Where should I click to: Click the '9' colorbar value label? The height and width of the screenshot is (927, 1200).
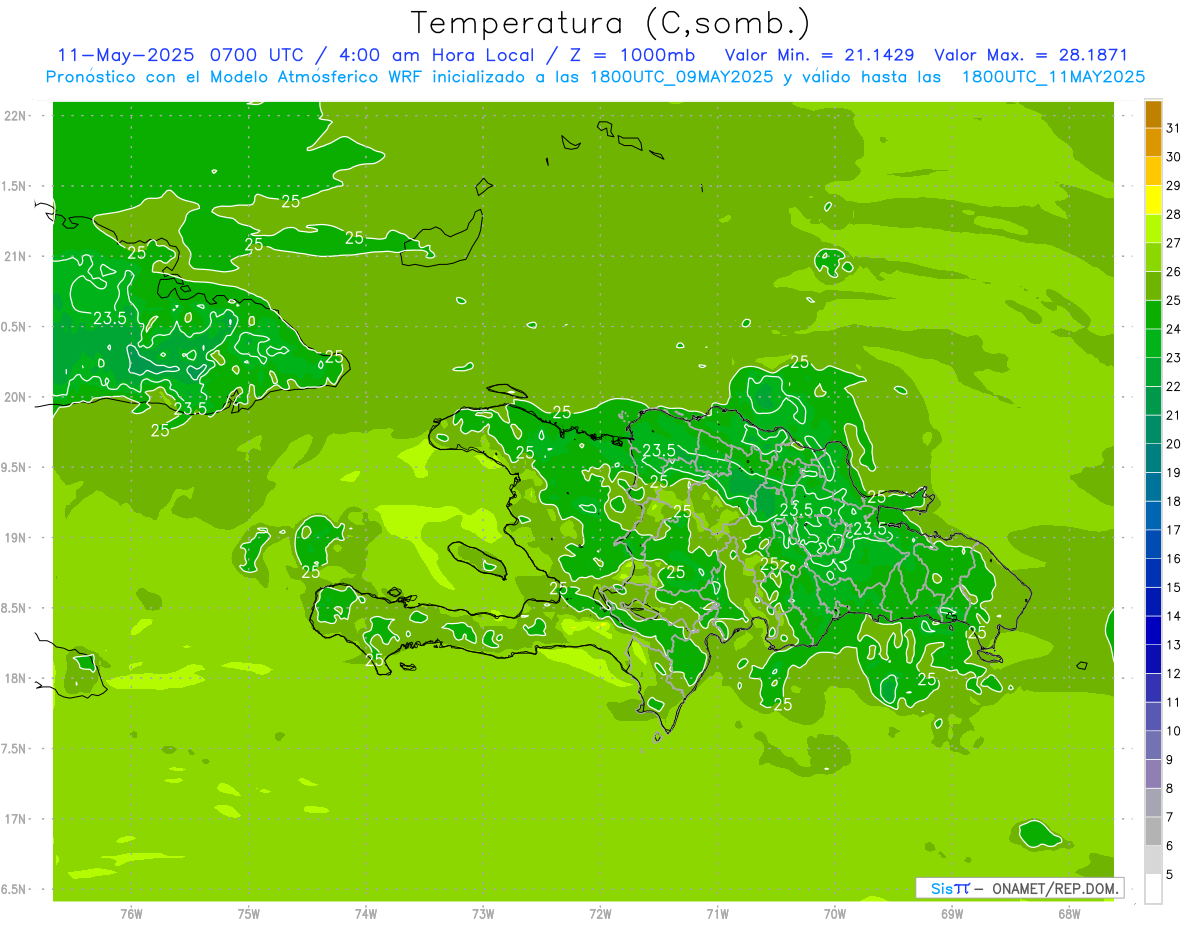(1169, 760)
